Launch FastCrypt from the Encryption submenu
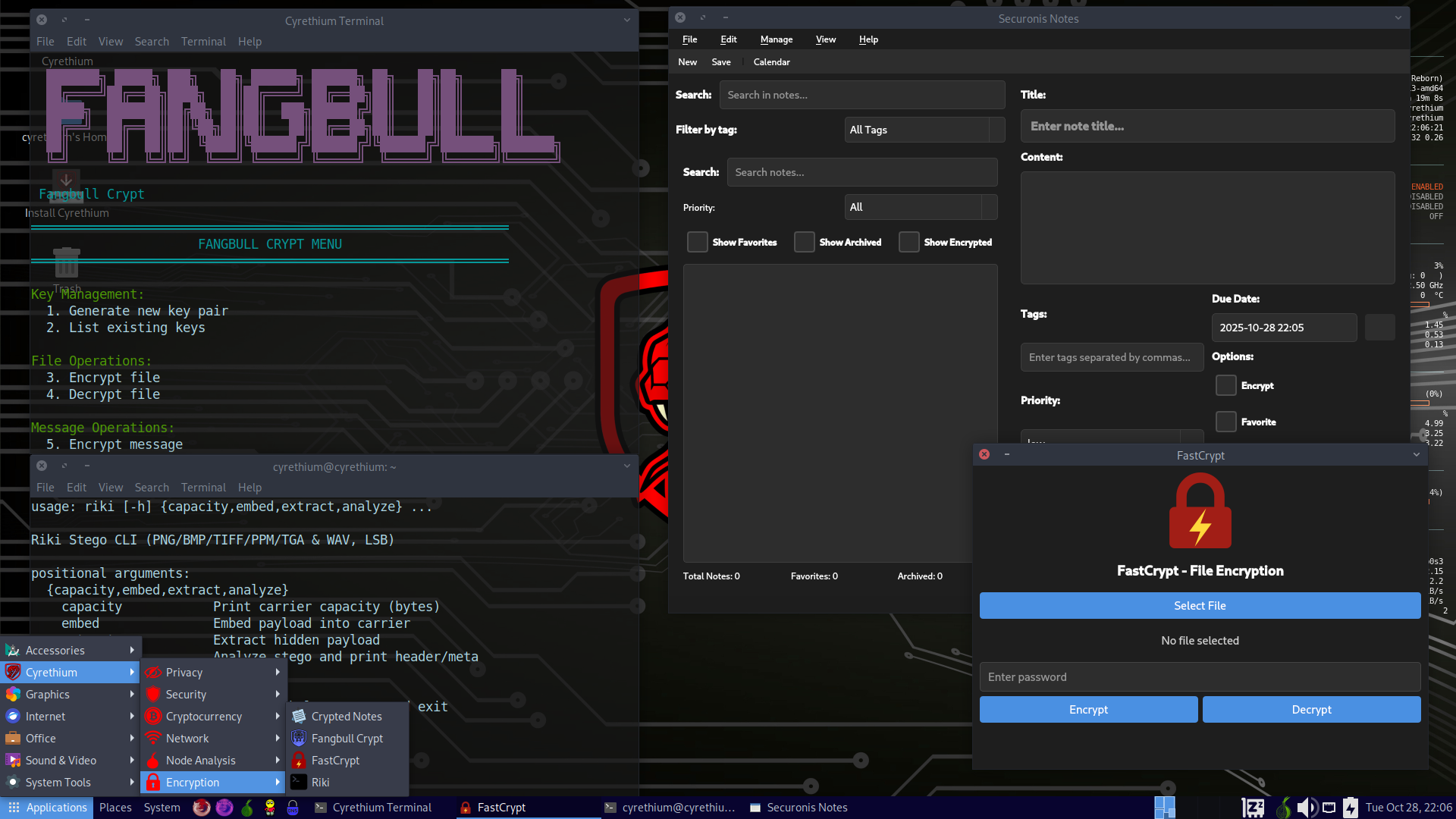The width and height of the screenshot is (1456, 819). (335, 760)
